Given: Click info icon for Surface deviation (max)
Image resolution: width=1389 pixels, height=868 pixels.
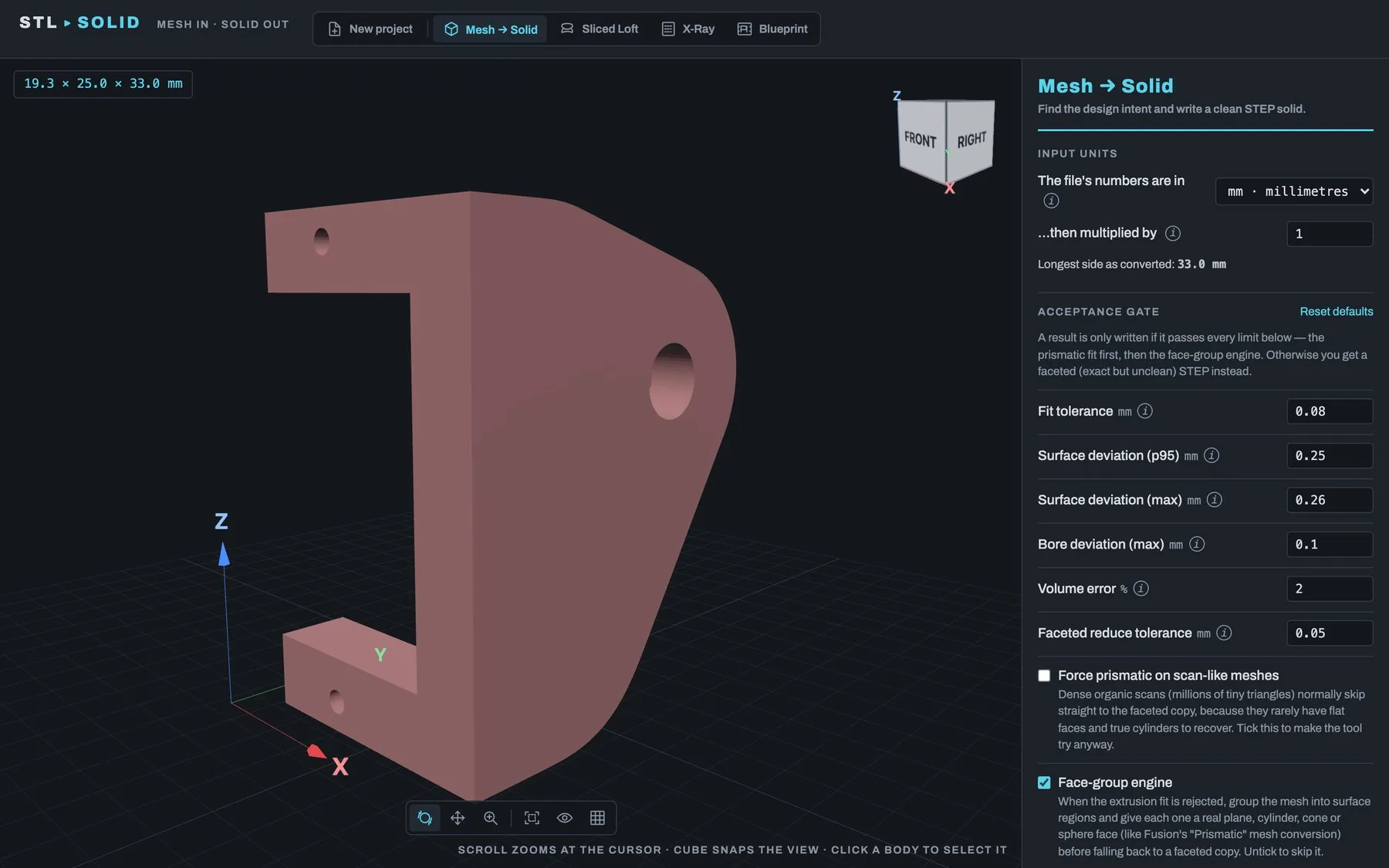Looking at the screenshot, I should point(1214,500).
